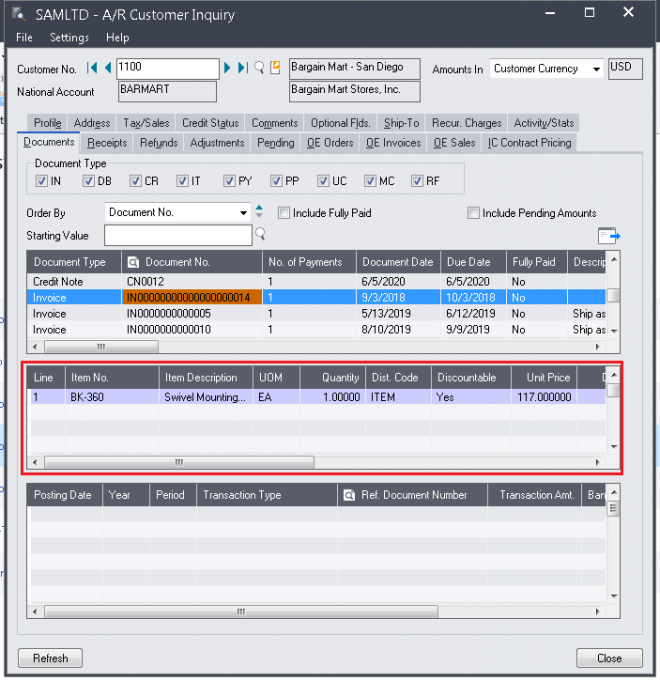Open the Settings menu
The width and height of the screenshot is (660, 681).
point(69,37)
